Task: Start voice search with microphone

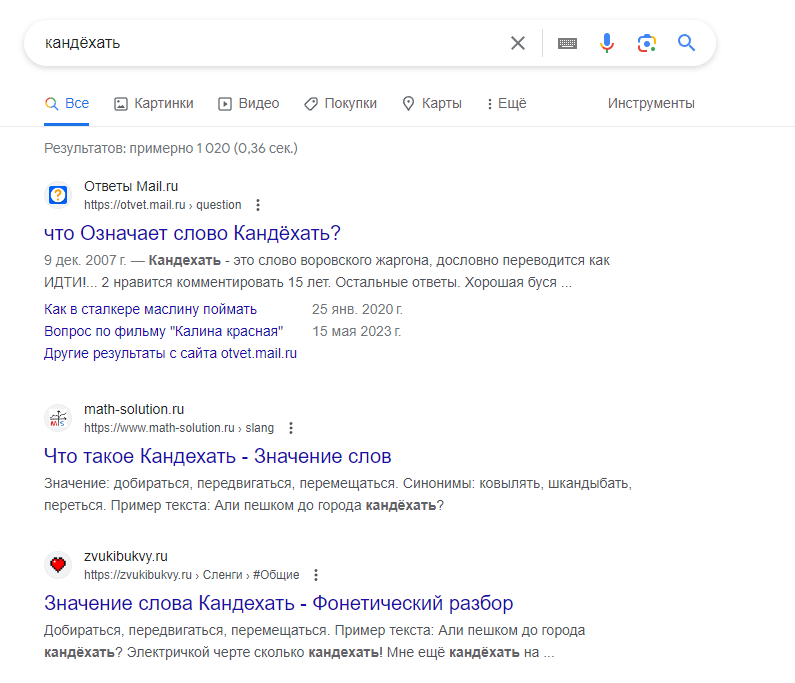Action: tap(607, 43)
